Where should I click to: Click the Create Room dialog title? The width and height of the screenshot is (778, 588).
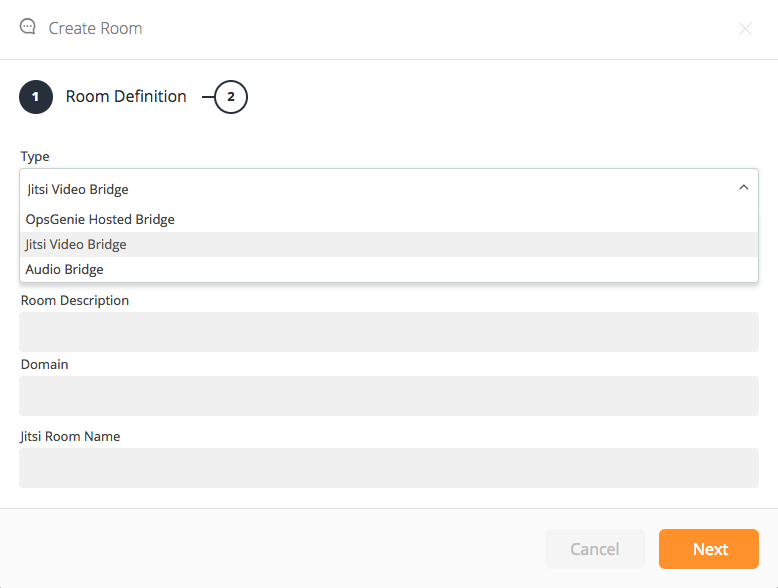[x=95, y=28]
